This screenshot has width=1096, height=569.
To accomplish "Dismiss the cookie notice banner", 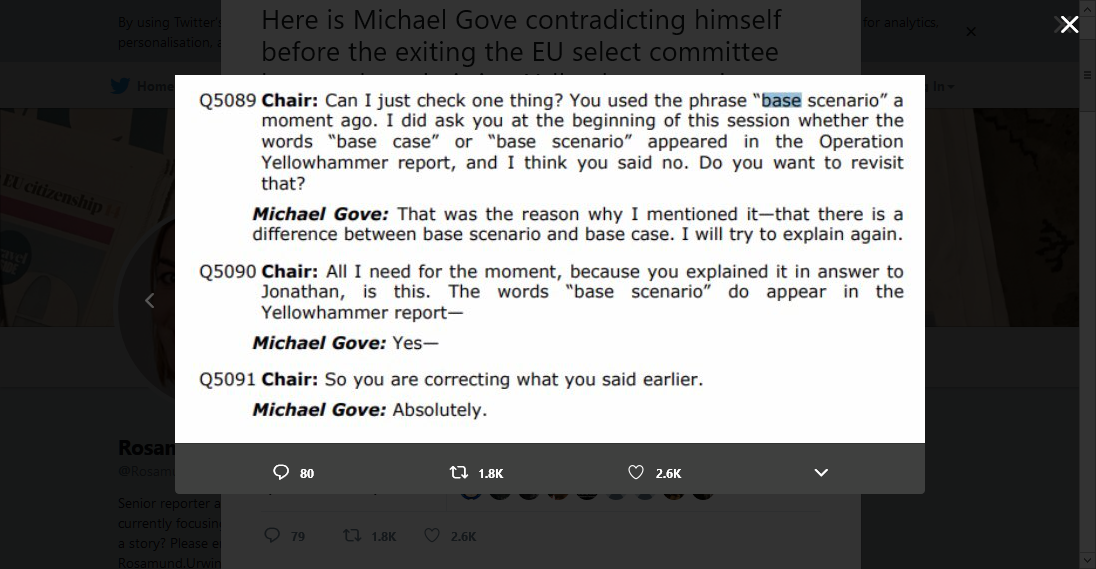I will coord(970,32).
